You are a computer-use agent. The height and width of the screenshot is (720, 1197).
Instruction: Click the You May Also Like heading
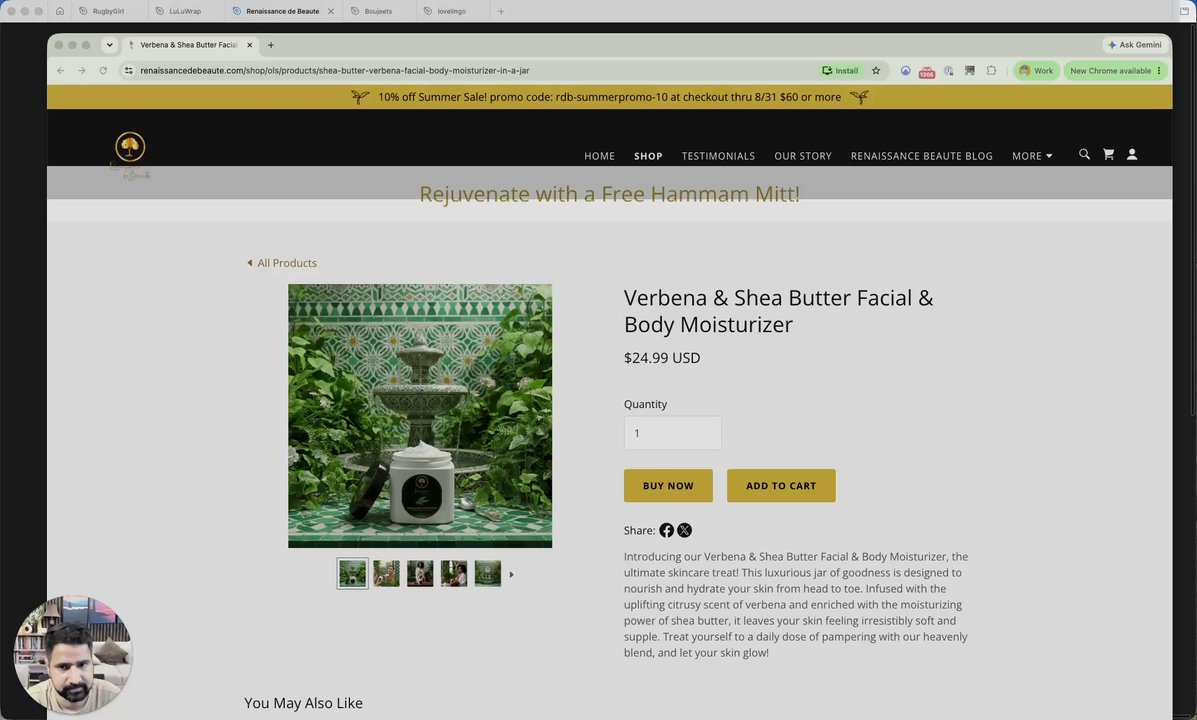(x=303, y=703)
